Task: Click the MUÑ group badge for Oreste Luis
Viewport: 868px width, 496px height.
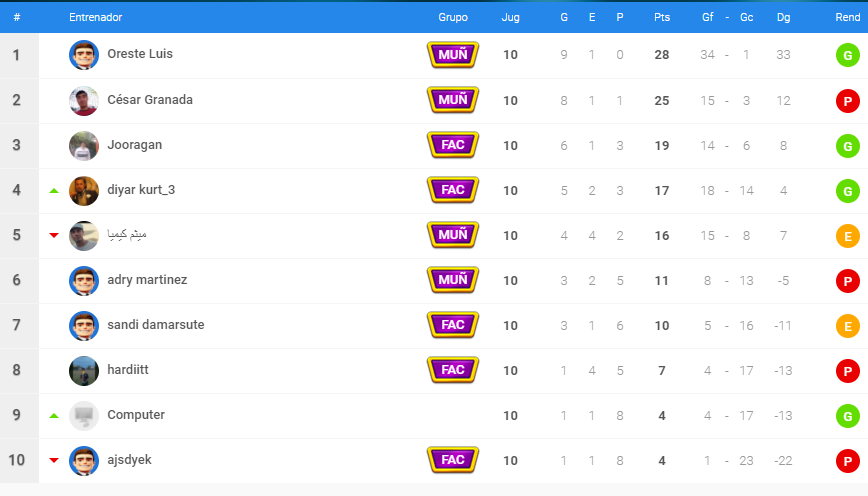Action: 453,55
